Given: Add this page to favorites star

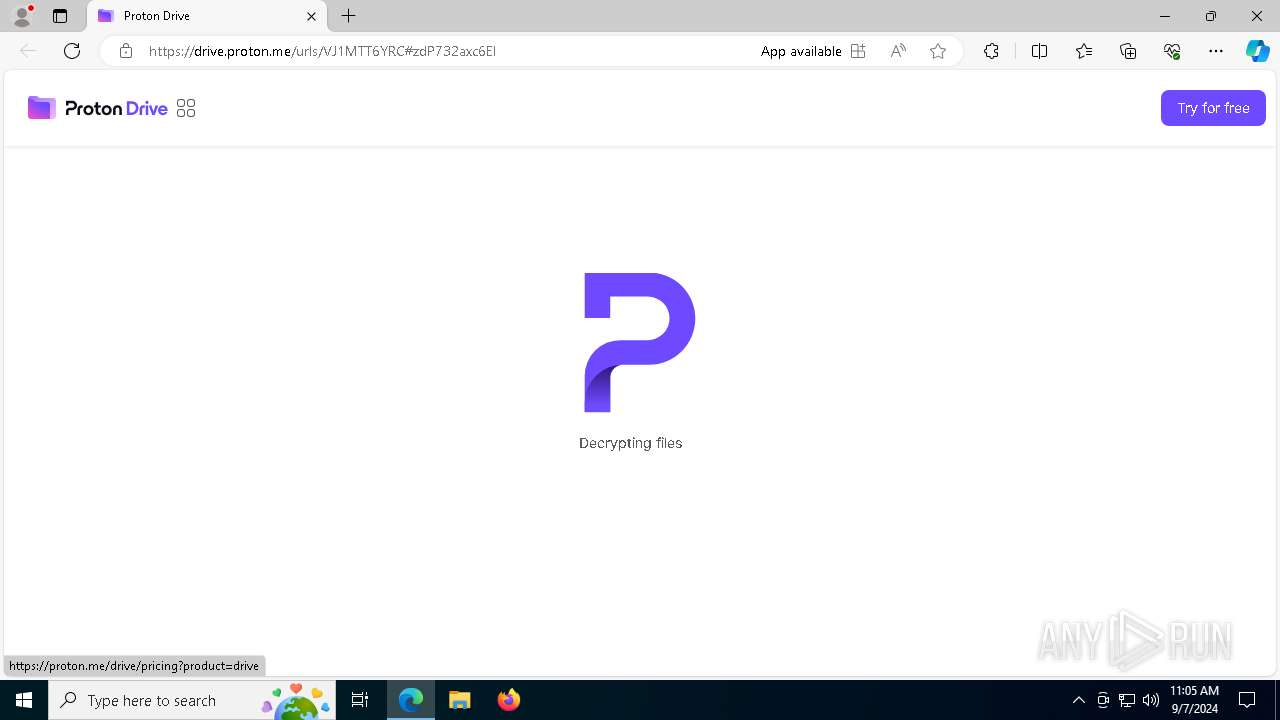Looking at the screenshot, I should 938,51.
